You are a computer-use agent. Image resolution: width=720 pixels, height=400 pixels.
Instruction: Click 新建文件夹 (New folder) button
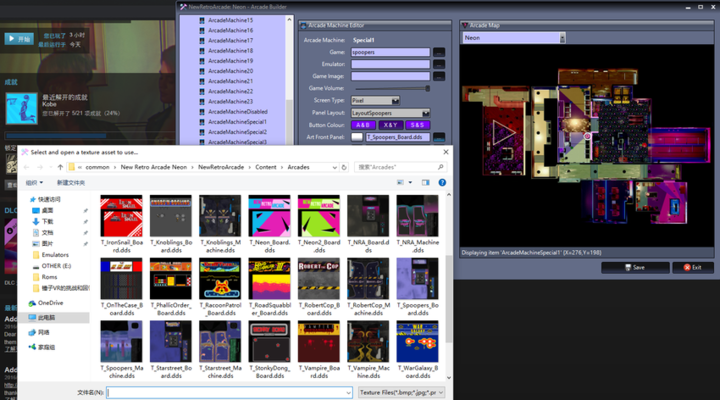pos(71,183)
